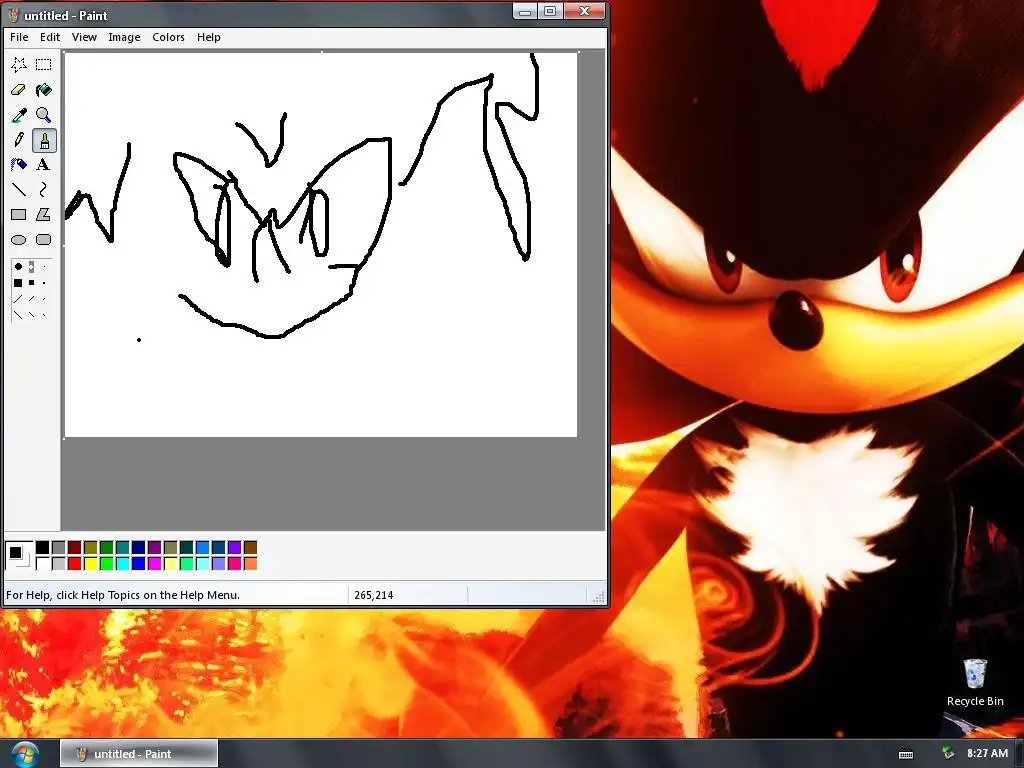Choose the Eraser tool

click(19, 89)
